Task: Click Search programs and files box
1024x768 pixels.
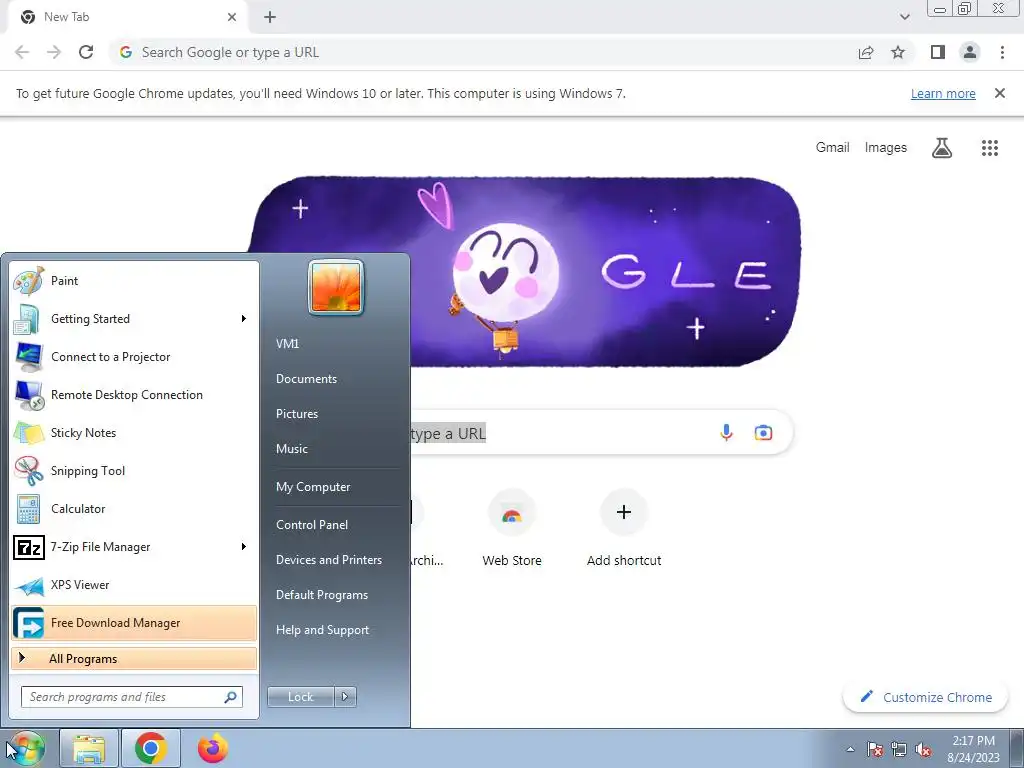Action: (132, 697)
